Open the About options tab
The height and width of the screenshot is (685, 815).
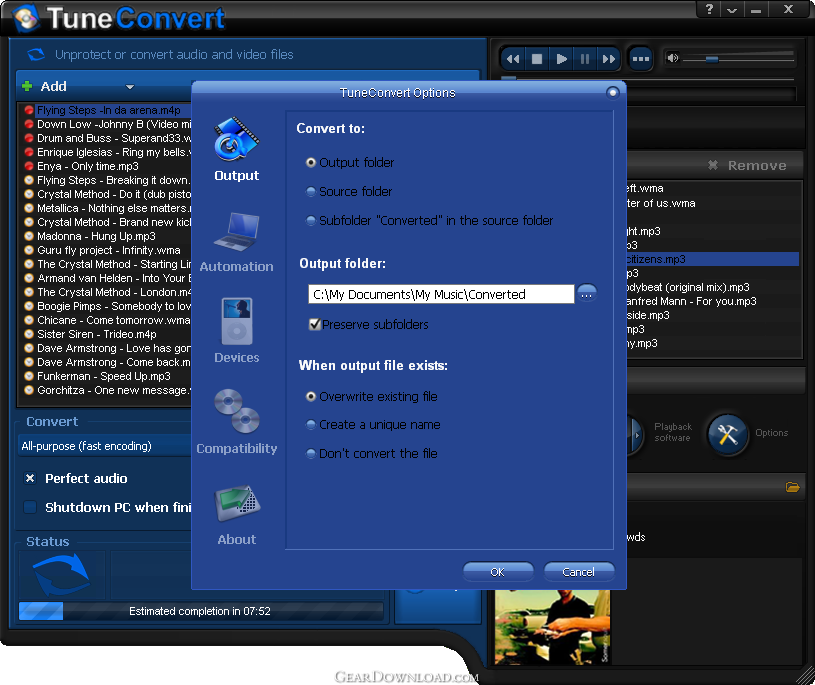point(236,516)
